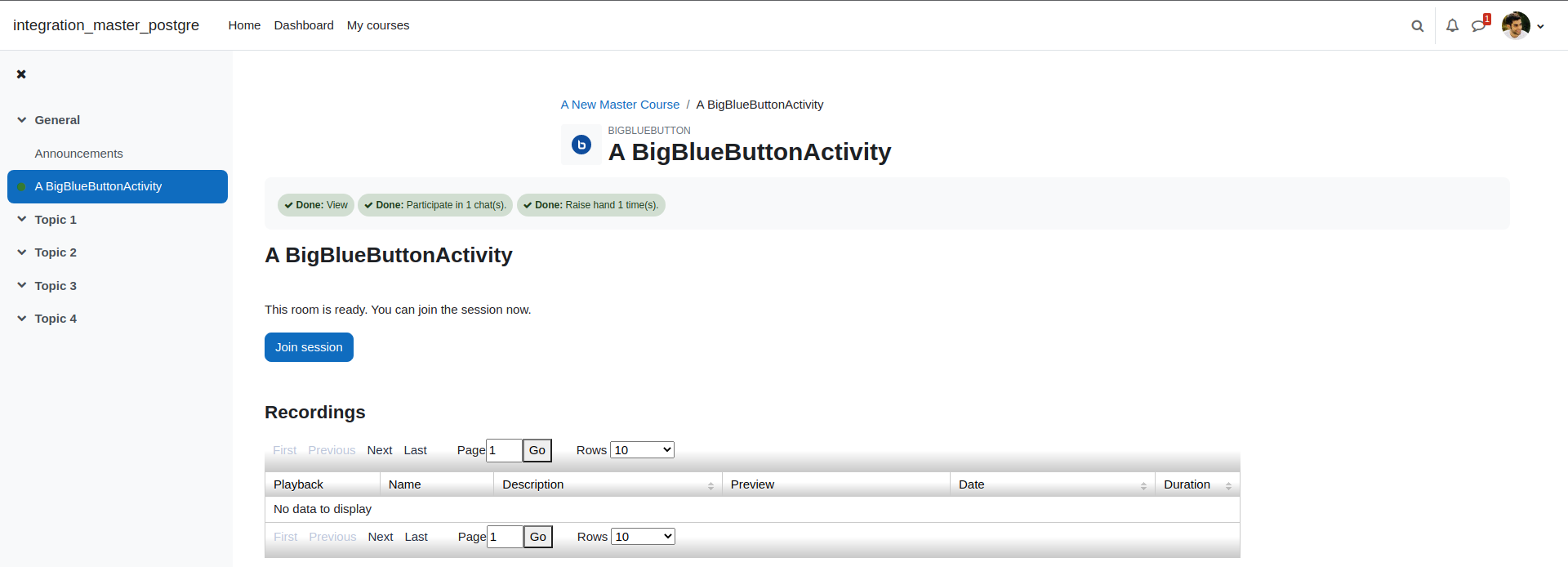Click Last in the bottom paginator
1568x567 pixels.
tap(416, 537)
